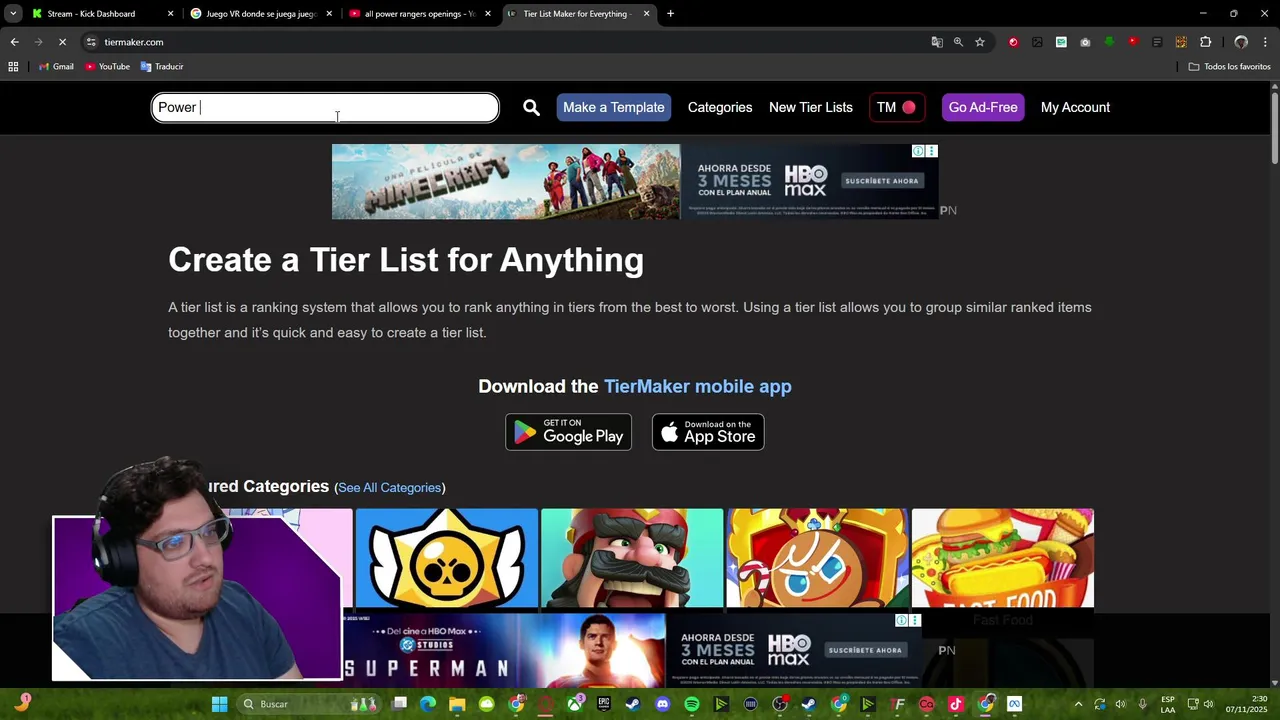The height and width of the screenshot is (720, 1280).
Task: Open the Windows Start button
Action: (219, 704)
